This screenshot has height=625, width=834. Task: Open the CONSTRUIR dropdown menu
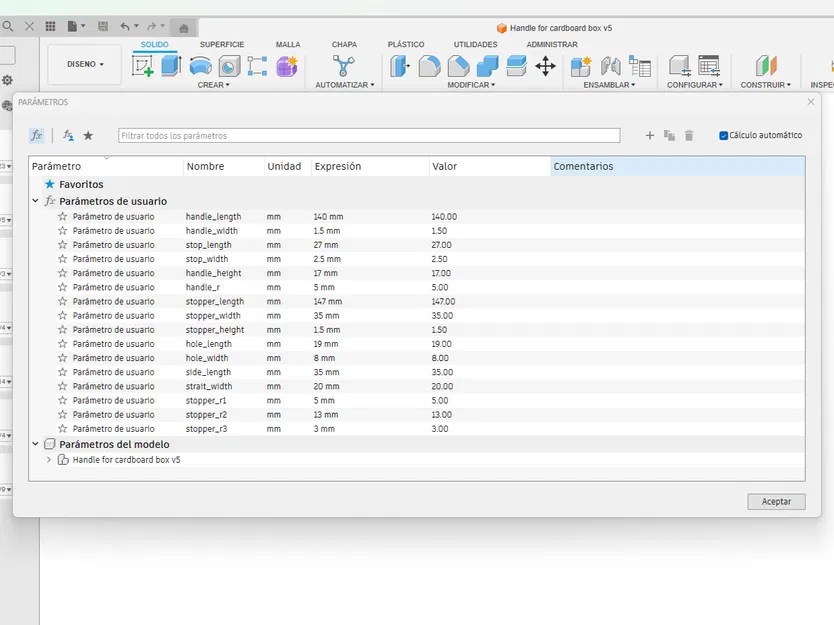[x=765, y=85]
